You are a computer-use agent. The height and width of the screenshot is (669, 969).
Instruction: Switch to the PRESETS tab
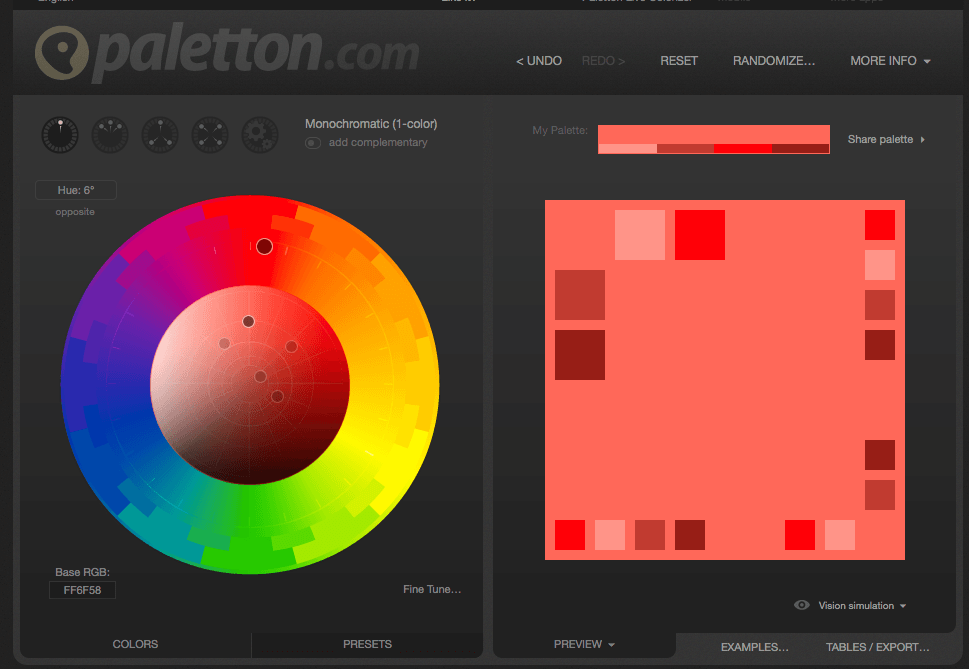[x=366, y=644]
